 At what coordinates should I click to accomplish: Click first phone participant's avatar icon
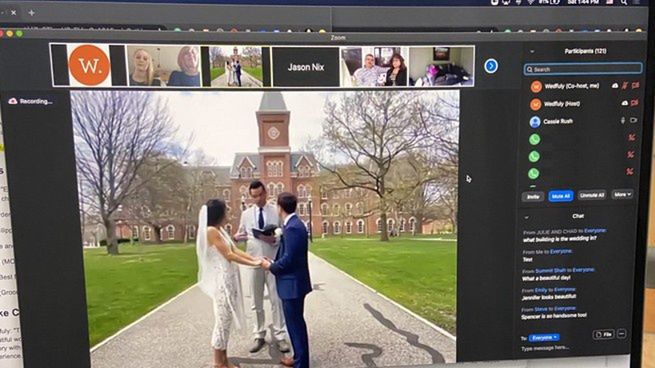click(534, 139)
